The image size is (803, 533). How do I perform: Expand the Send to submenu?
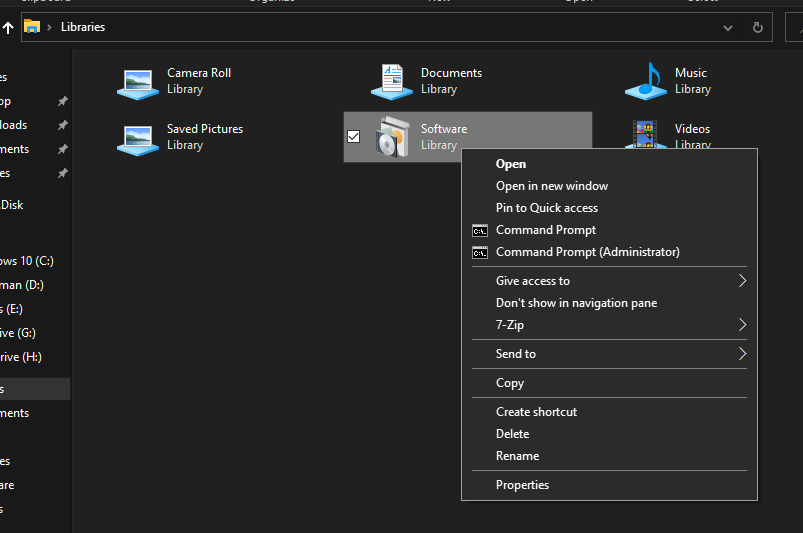tap(742, 354)
